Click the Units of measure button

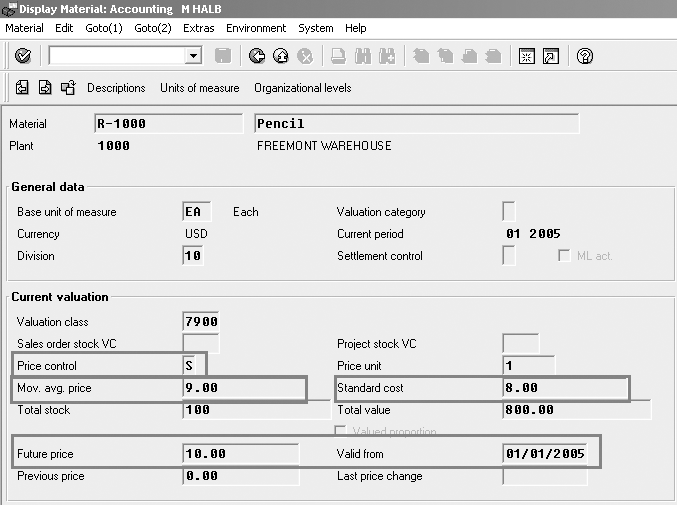pos(199,88)
